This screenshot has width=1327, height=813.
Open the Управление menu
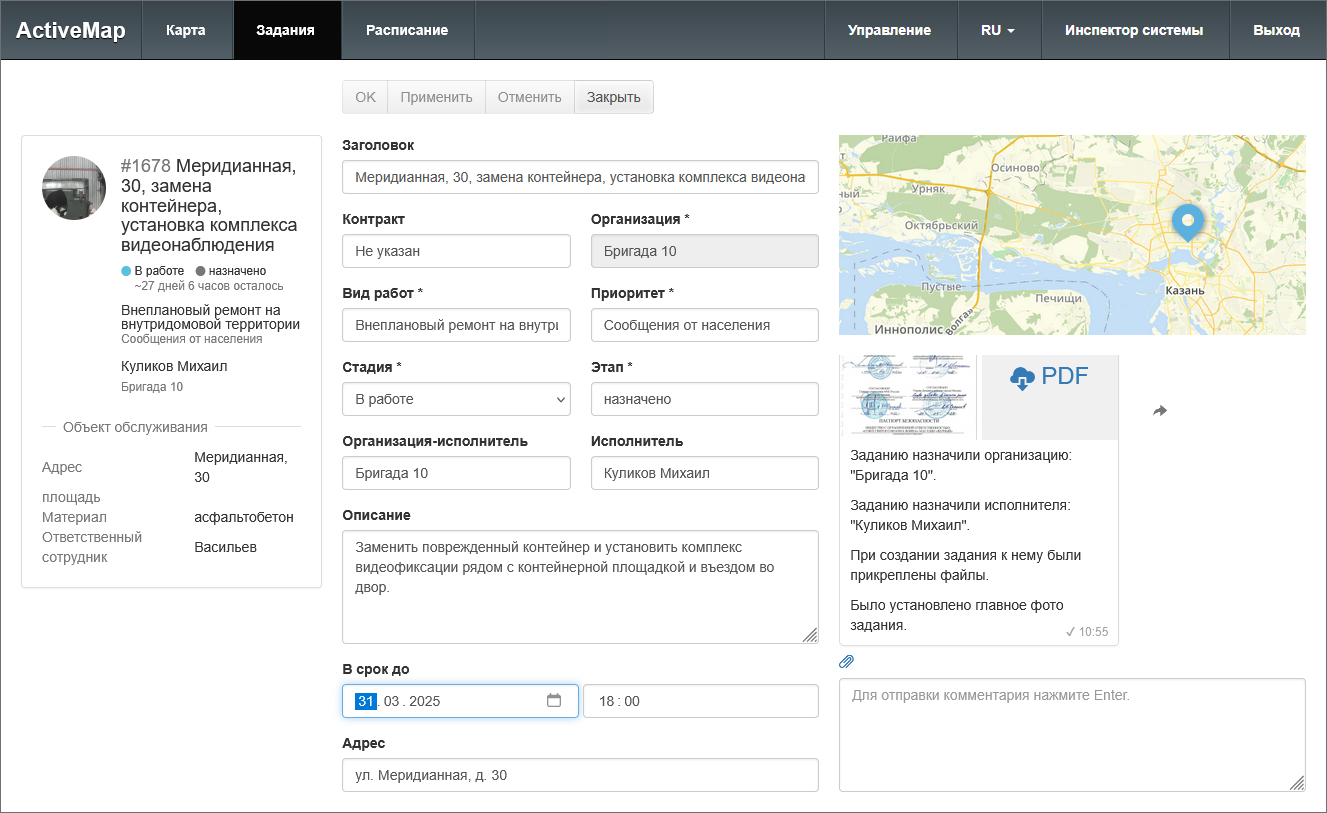(x=889, y=30)
